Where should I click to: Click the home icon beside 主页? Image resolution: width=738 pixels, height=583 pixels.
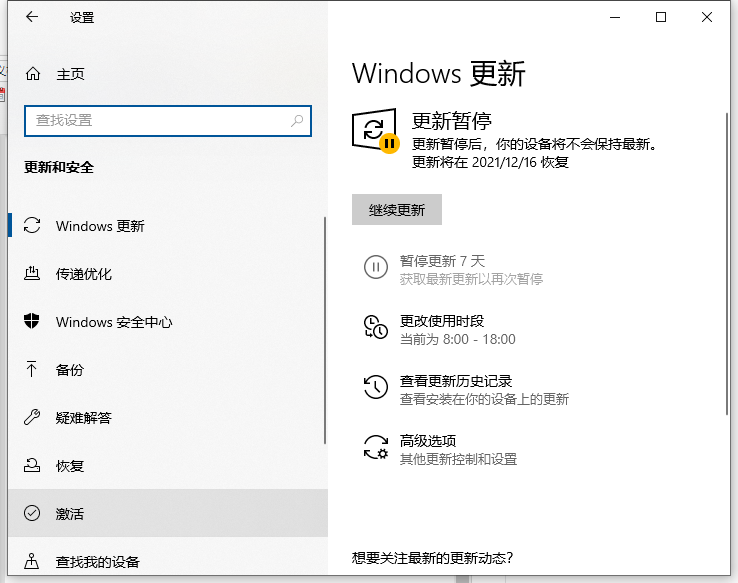(x=33, y=74)
